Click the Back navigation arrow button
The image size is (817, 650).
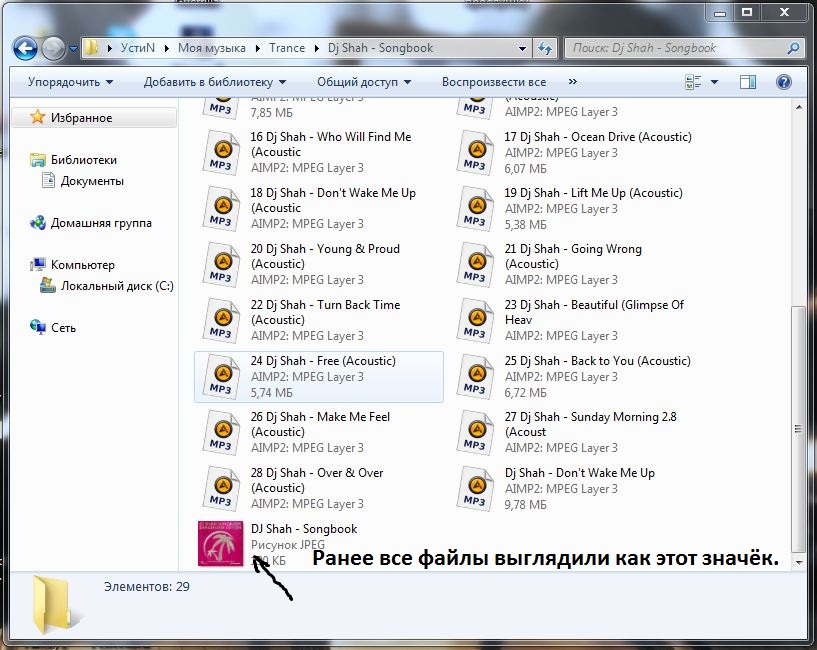(x=25, y=48)
